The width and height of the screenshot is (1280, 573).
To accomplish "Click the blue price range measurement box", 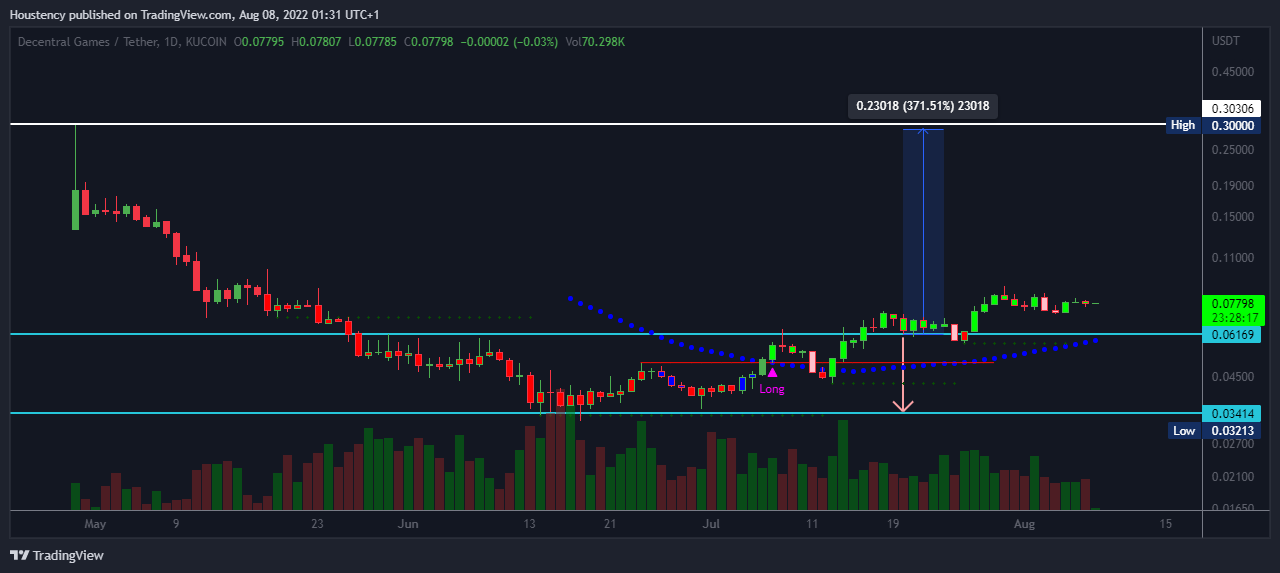I will 923,230.
